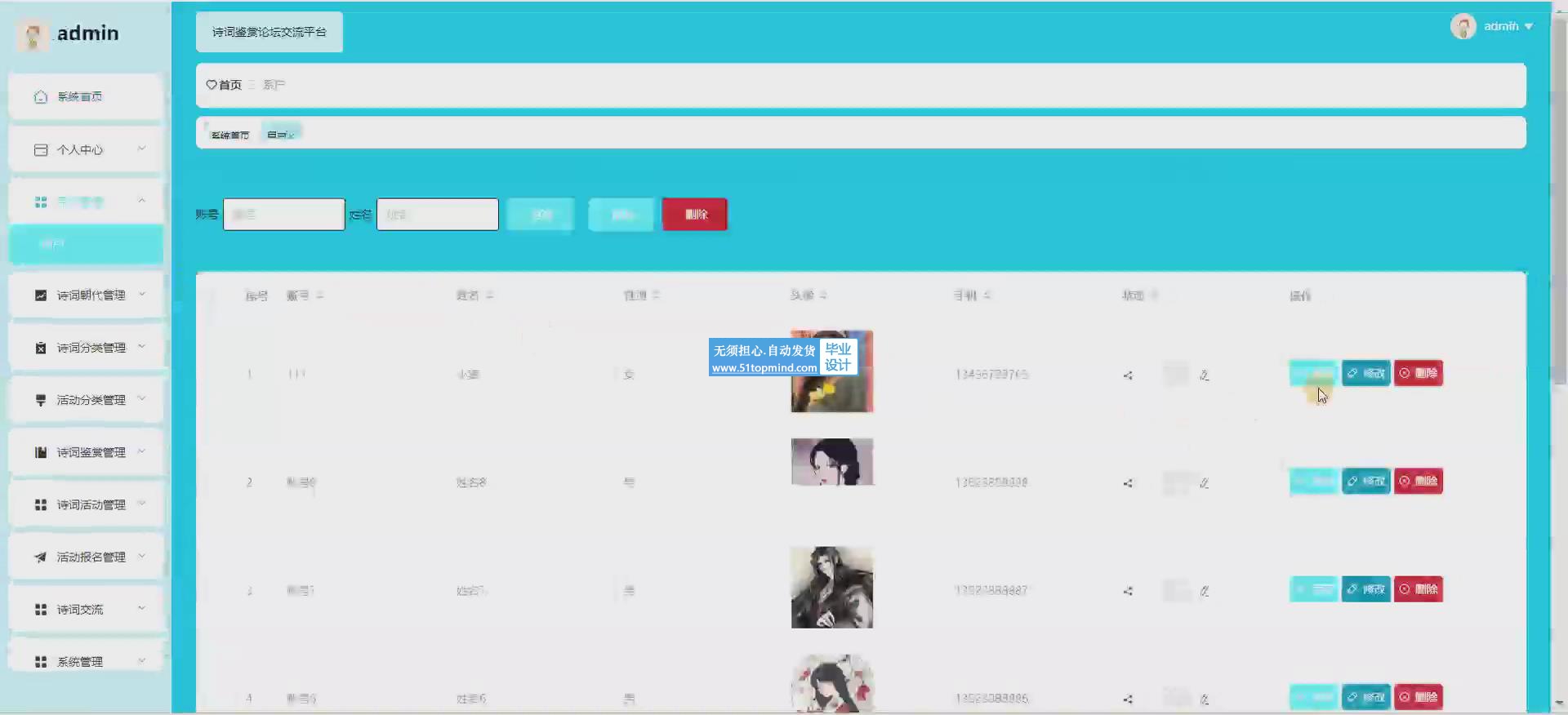Click the share icon in table row 3
Viewport: 1568px width, 715px height.
(x=1128, y=591)
